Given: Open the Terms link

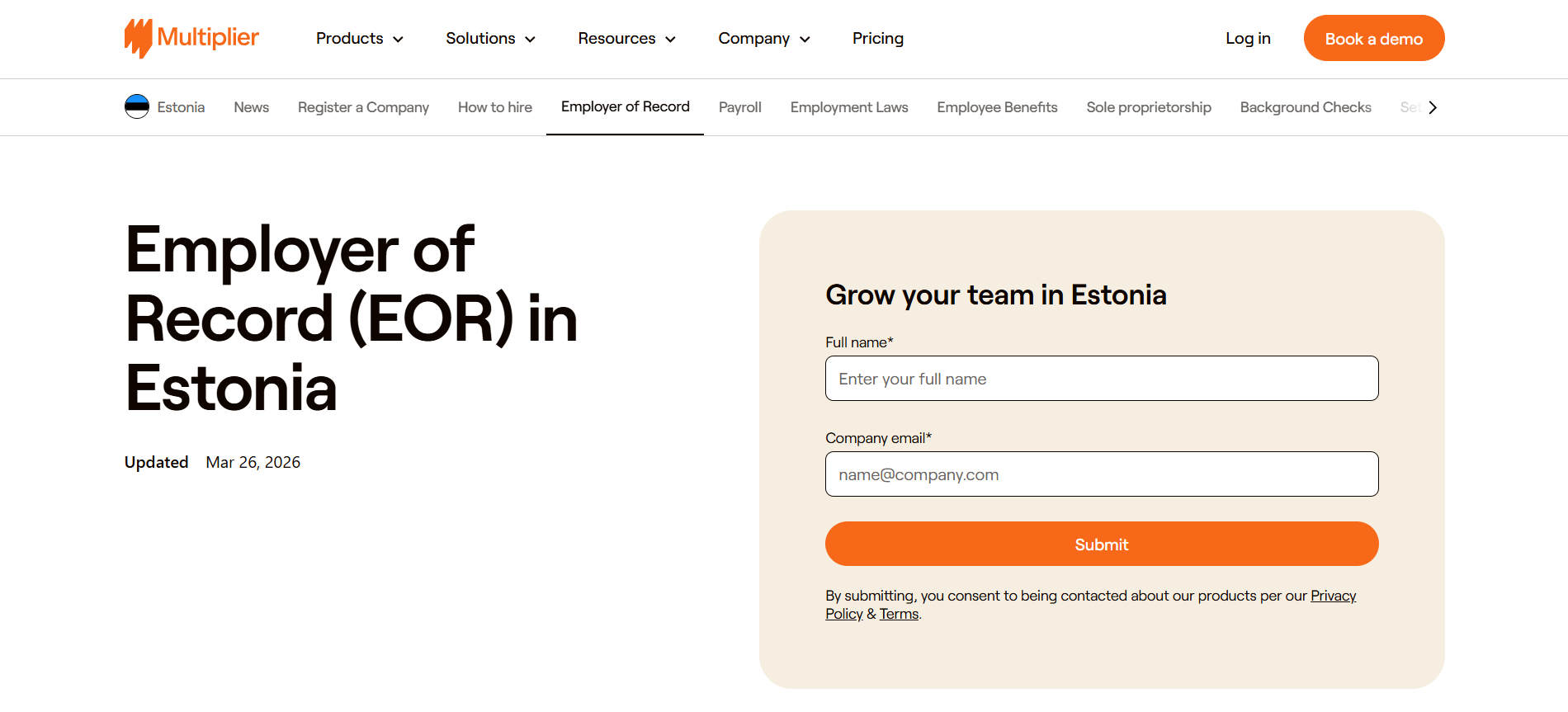Looking at the screenshot, I should 899,614.
